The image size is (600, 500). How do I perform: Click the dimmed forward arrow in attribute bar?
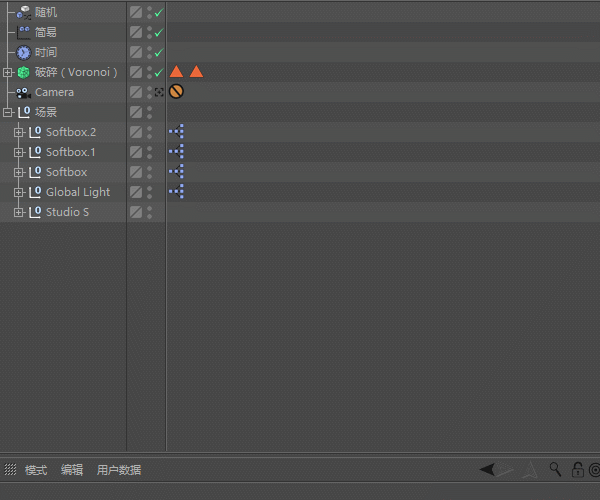[505, 470]
